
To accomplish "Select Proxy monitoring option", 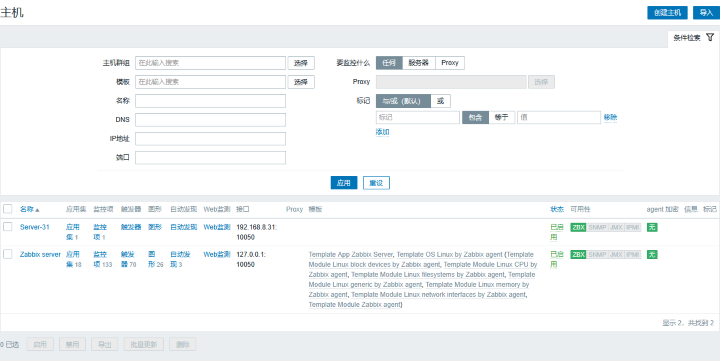I will click(450, 63).
